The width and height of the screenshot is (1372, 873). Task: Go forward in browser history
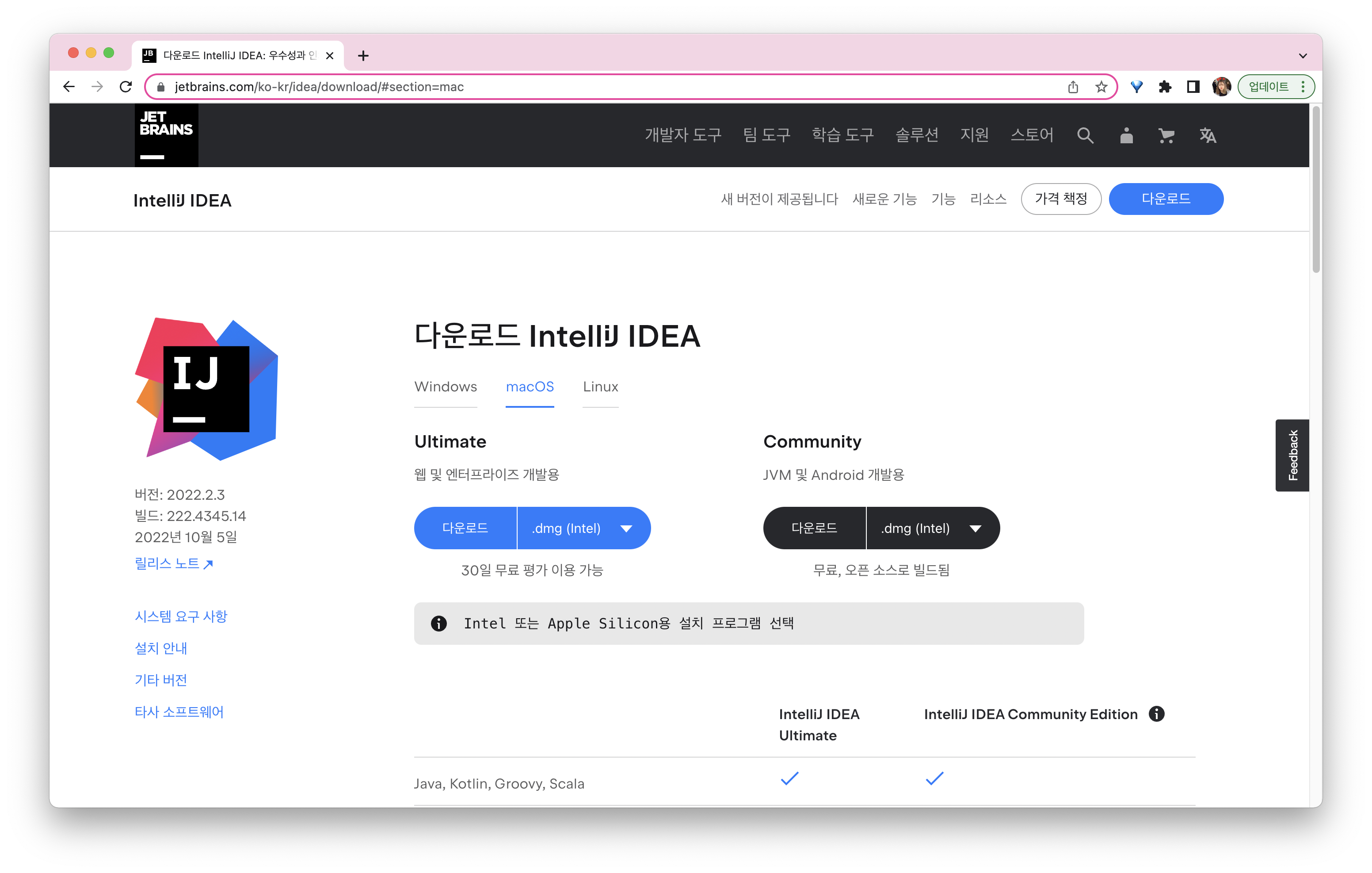point(97,87)
